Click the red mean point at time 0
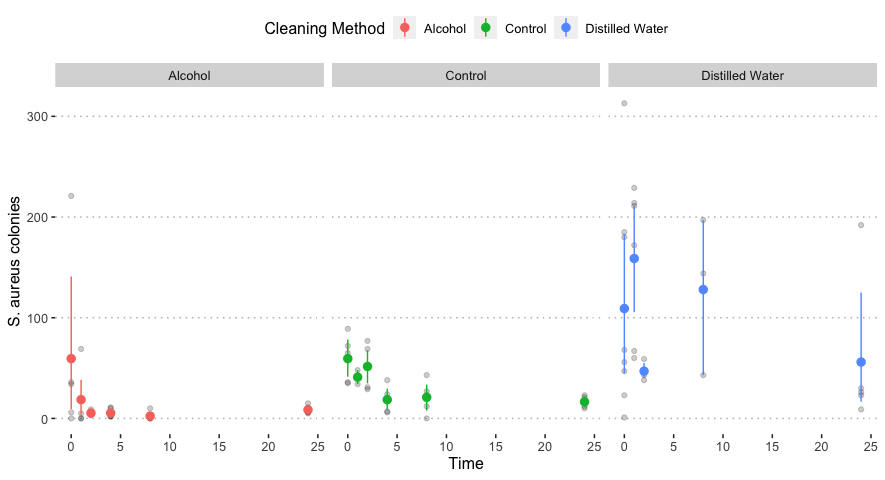The width and height of the screenshot is (885, 480). (x=71, y=358)
